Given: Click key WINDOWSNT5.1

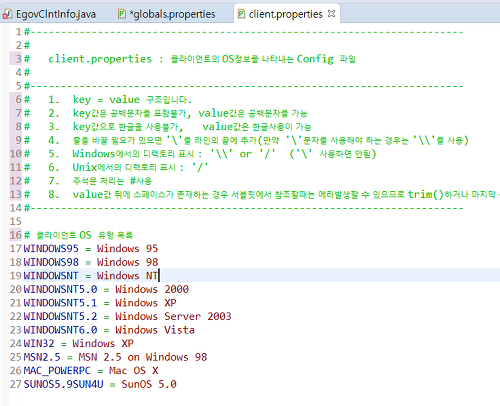Looking at the screenshot, I should click(x=60, y=303).
